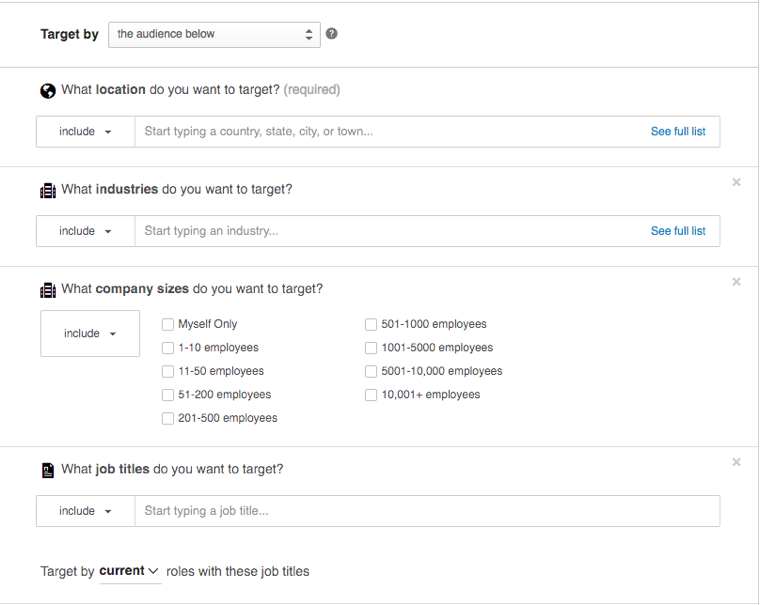Screen dimensions: 760x605
Task: Open the current roles dropdown
Action: click(129, 572)
